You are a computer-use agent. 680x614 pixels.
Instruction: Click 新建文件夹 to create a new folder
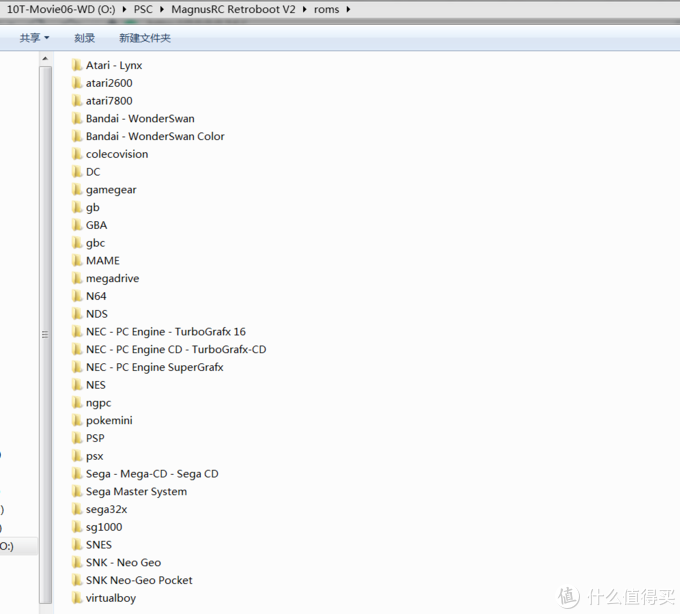point(145,38)
